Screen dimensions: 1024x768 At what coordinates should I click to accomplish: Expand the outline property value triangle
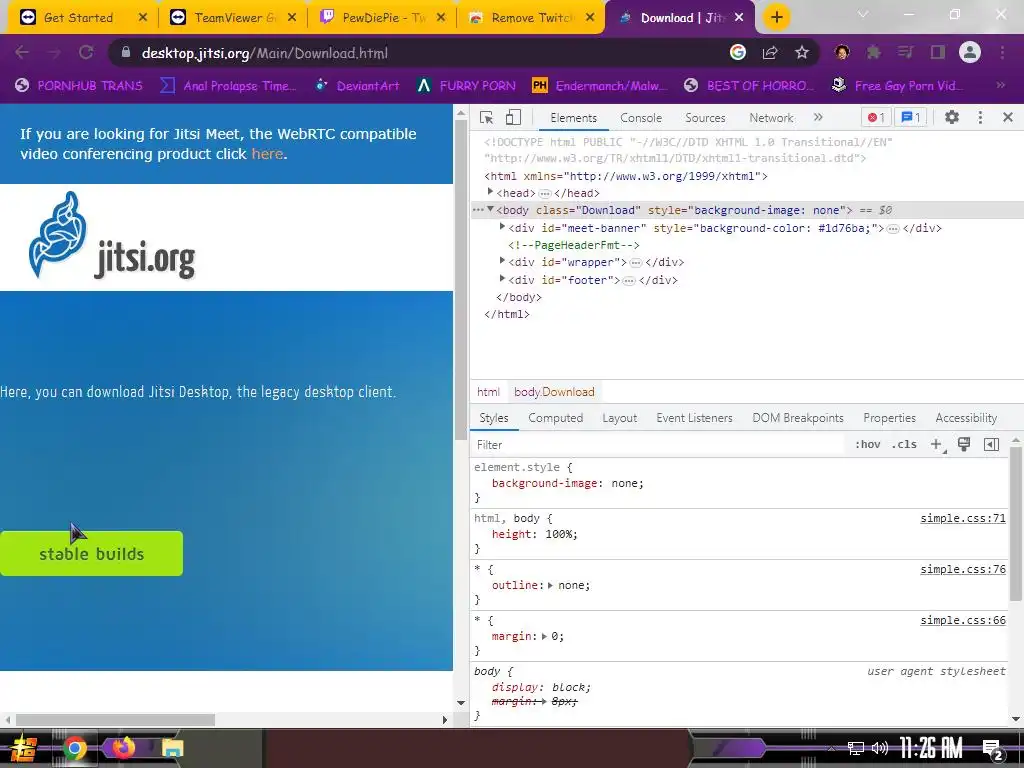coord(551,585)
